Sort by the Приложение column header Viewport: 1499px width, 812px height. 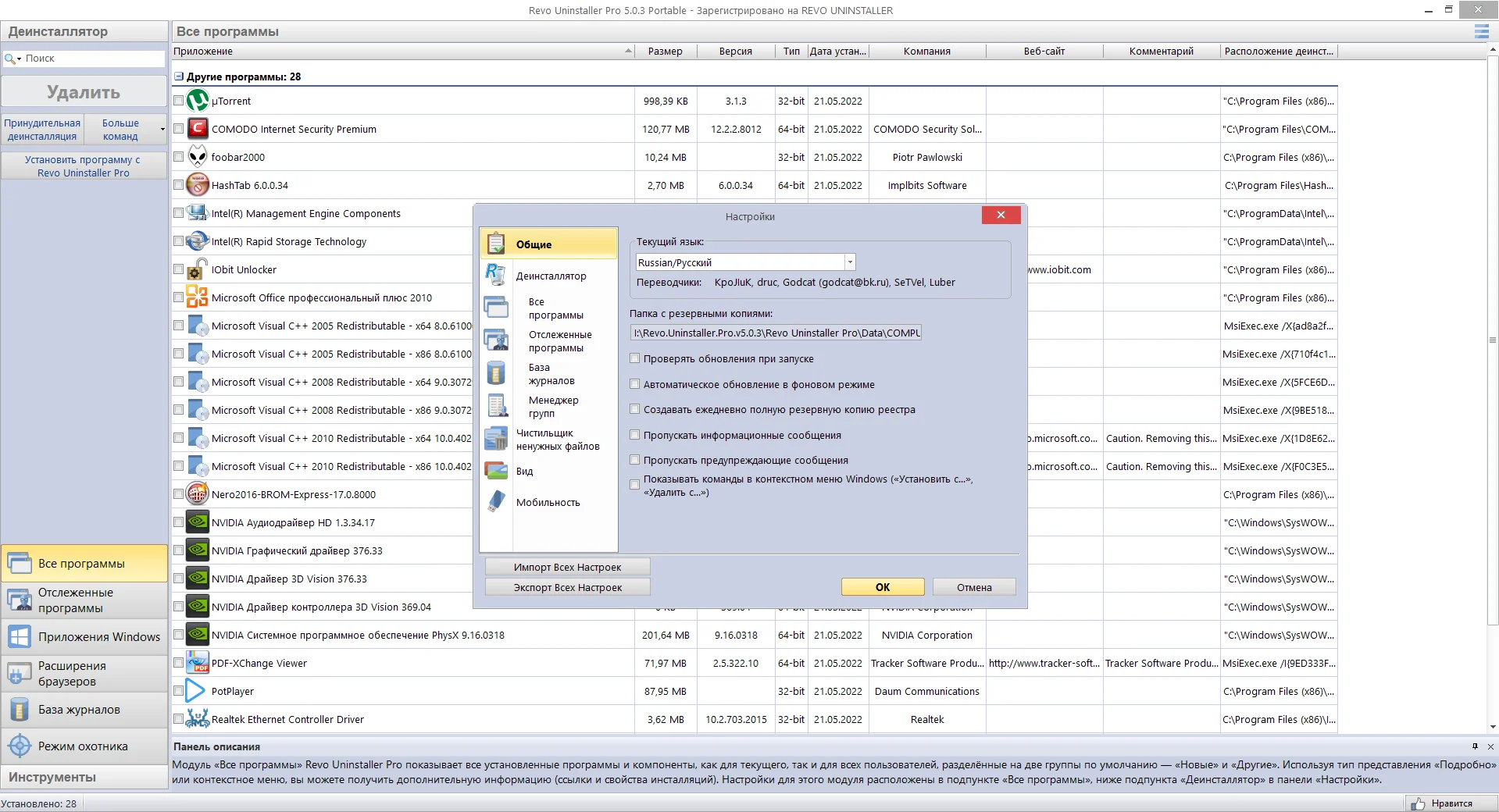tap(403, 52)
